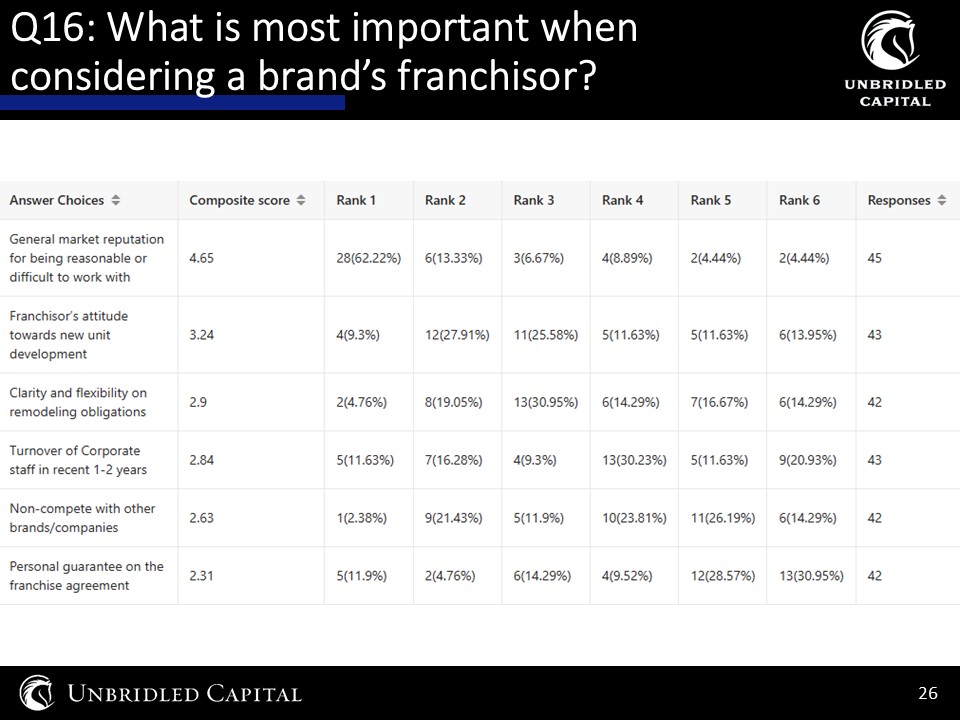Click the footer horse logo icon

[x=37, y=692]
